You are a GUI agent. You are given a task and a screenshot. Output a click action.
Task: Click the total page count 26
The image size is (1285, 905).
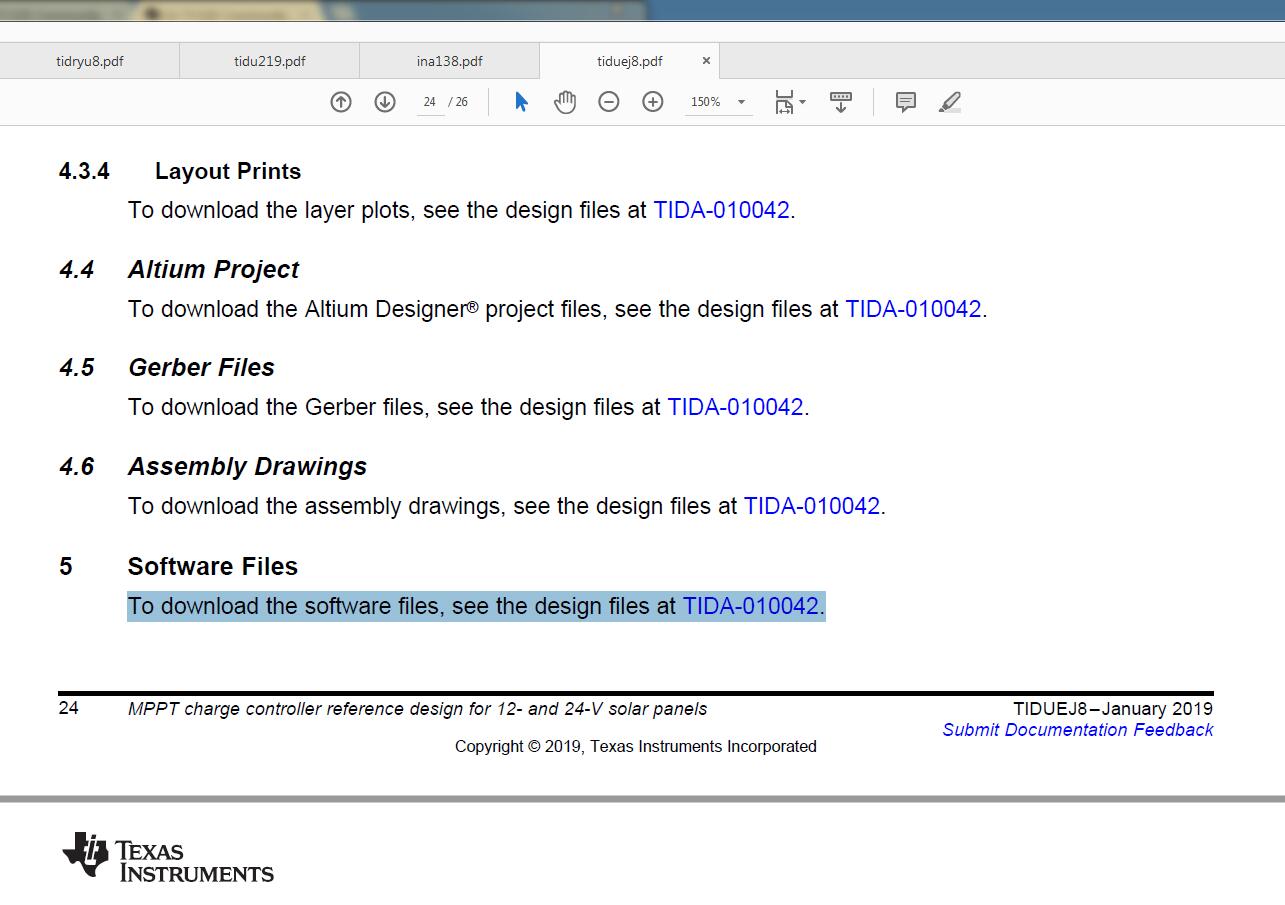(x=461, y=102)
